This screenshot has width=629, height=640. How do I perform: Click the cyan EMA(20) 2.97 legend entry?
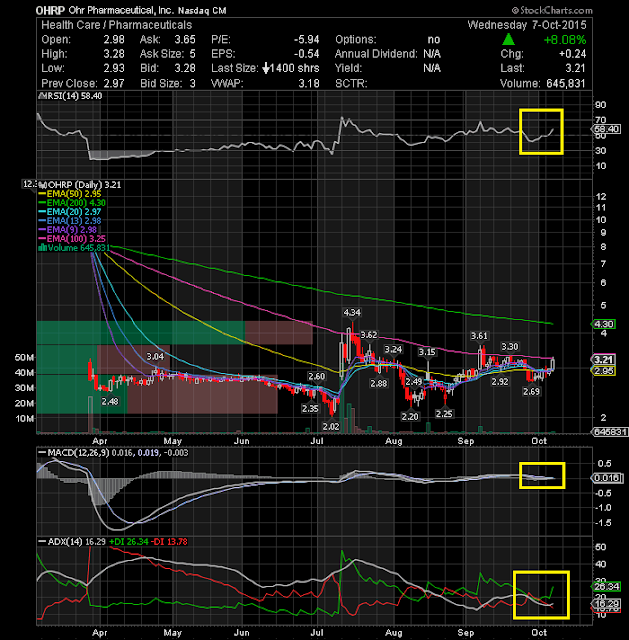pos(69,212)
